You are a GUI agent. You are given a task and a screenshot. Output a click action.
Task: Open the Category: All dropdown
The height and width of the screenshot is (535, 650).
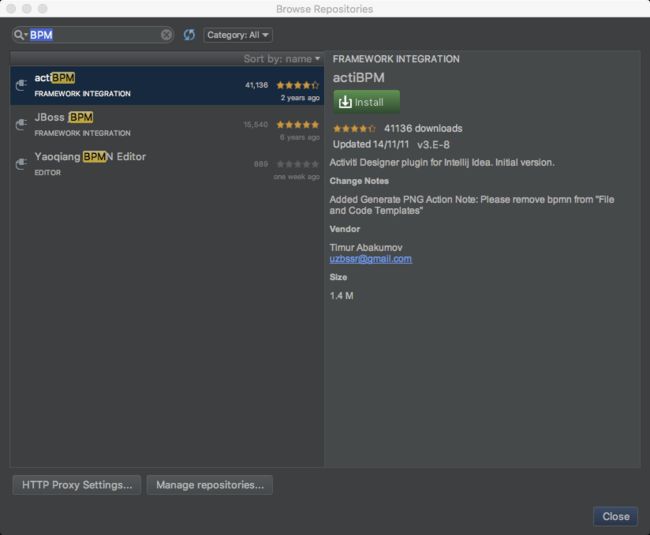coord(238,35)
